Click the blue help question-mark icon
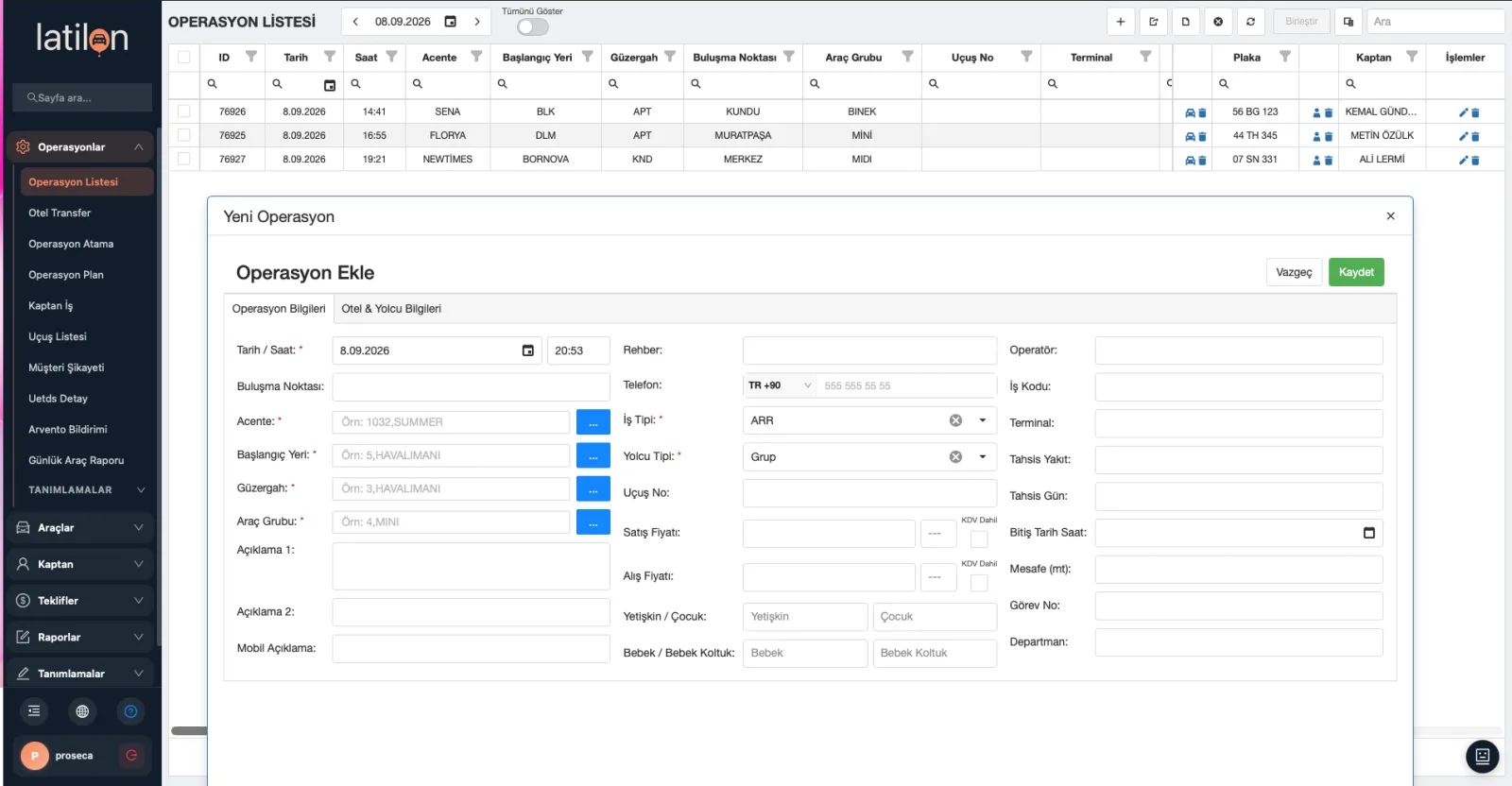Screen dimensions: 1512x786 click(131, 711)
